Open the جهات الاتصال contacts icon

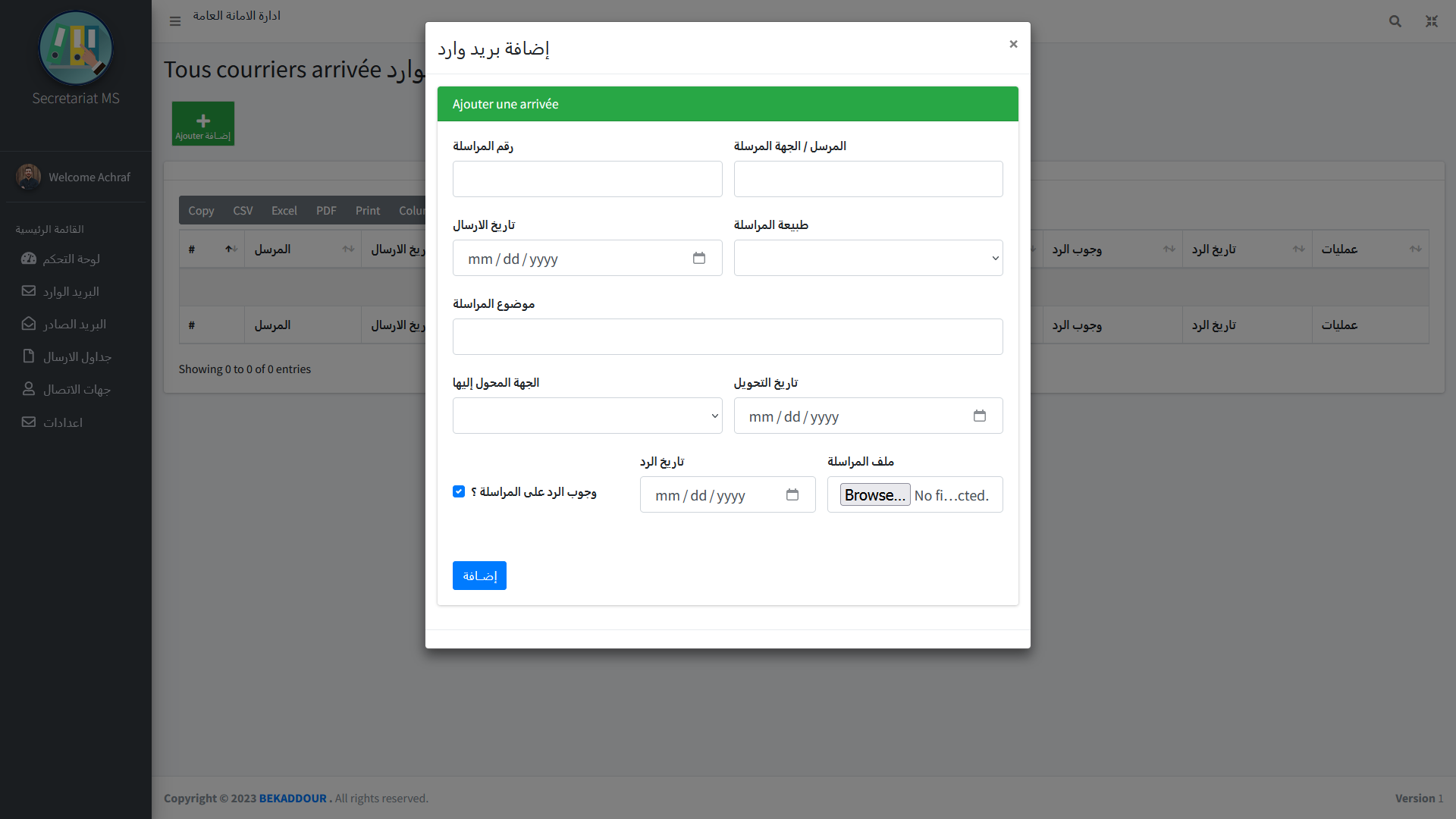click(x=29, y=389)
